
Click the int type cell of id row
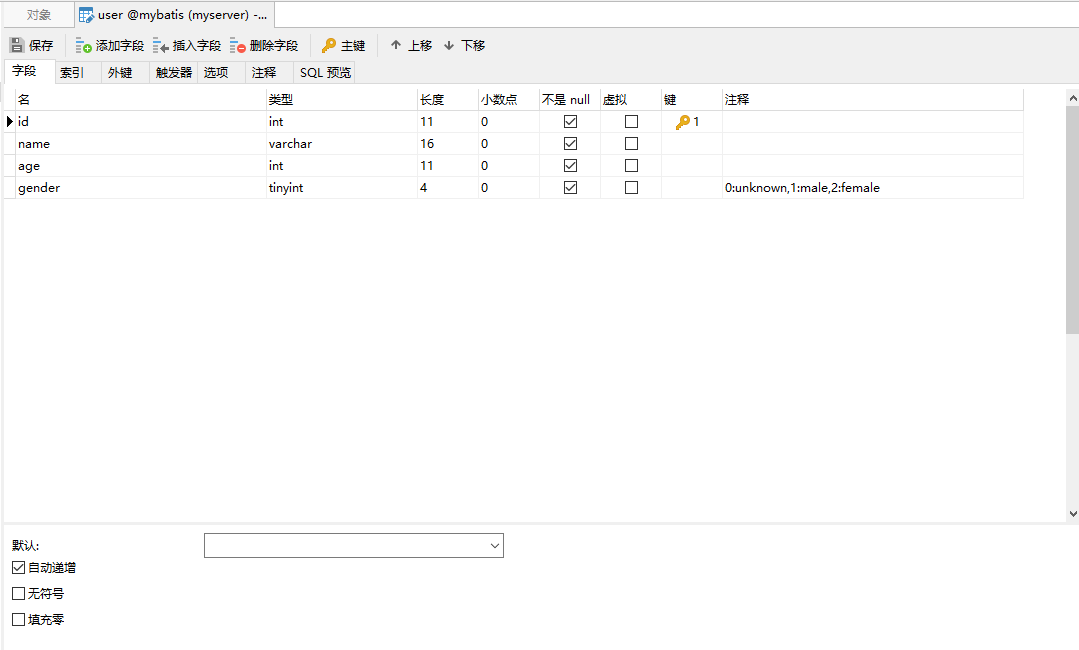pyautogui.click(x=342, y=122)
